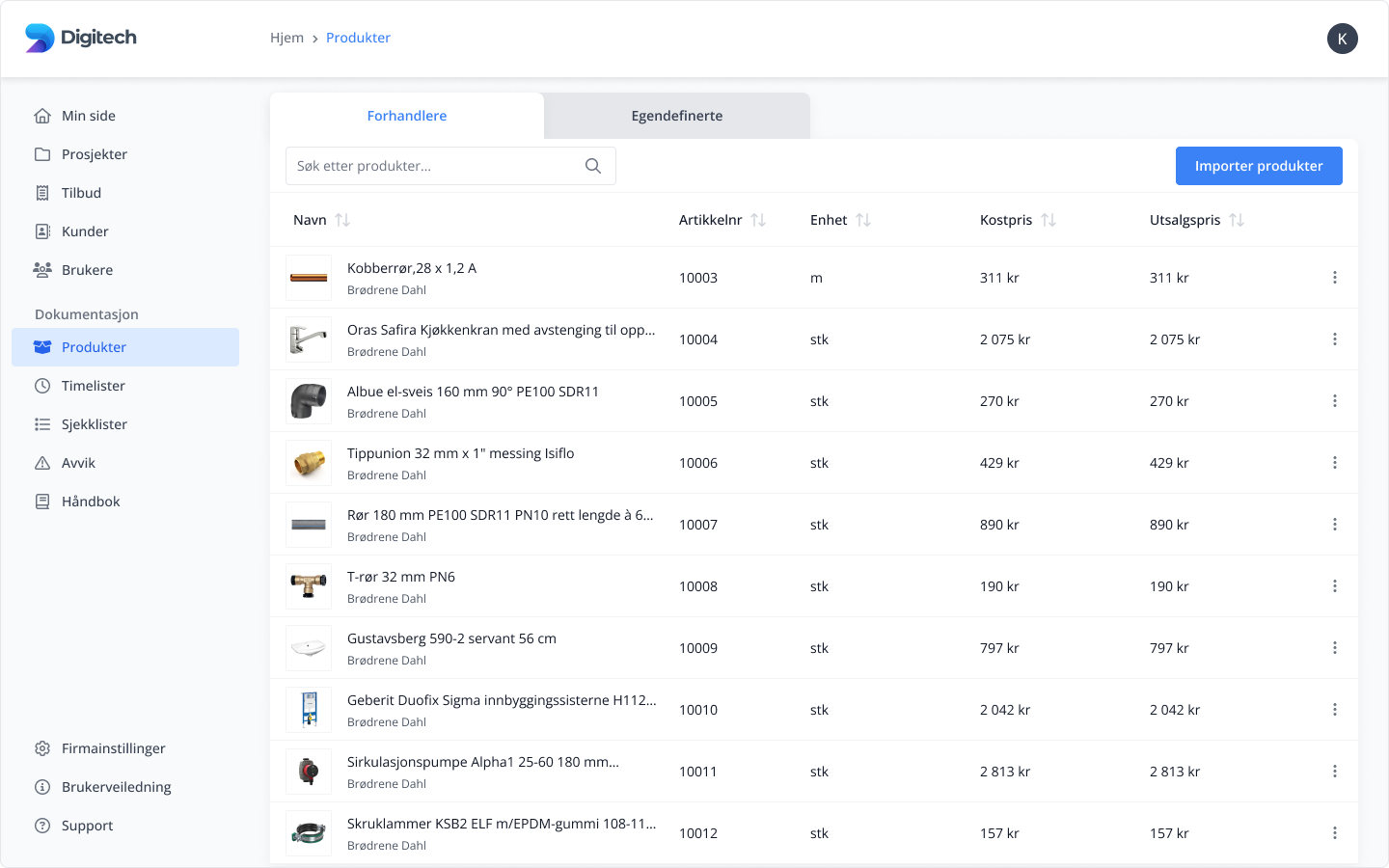
Task: Open options menu for Albue el-sveis row
Action: point(1335,401)
